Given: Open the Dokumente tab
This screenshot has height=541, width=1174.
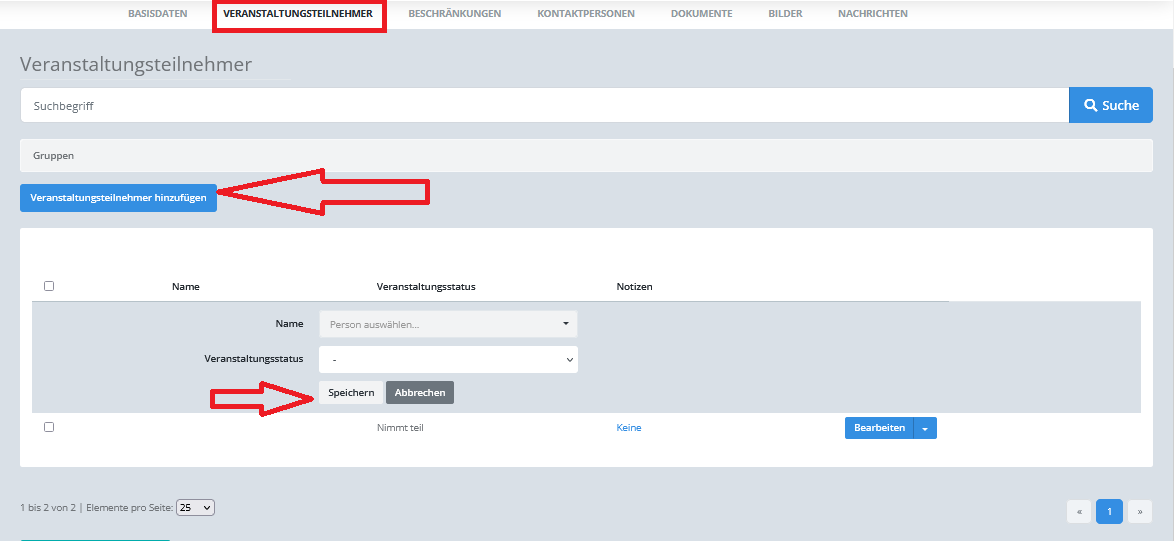Looking at the screenshot, I should coord(702,13).
